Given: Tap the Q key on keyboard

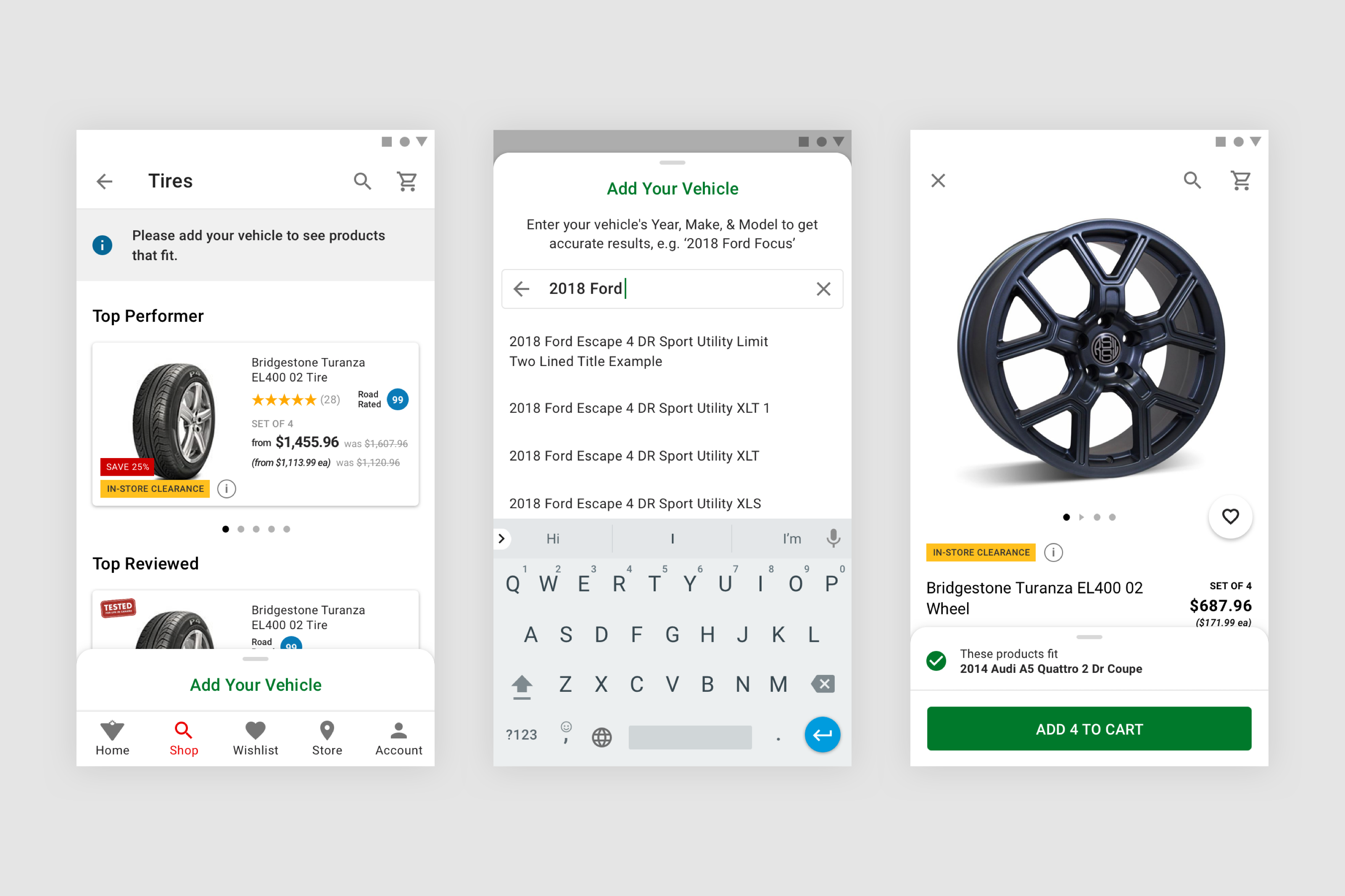Looking at the screenshot, I should [x=513, y=583].
